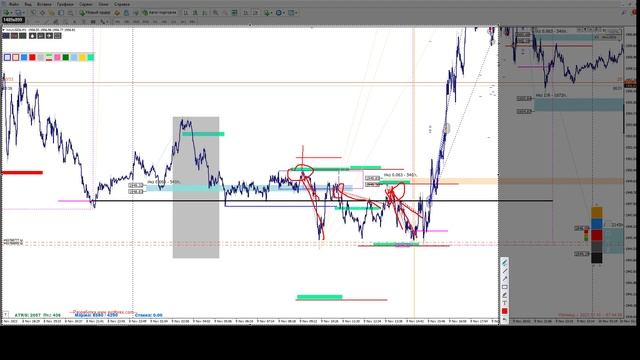Select the H4 timeframe button
Viewport: 640px width, 360px height.
[x=164, y=22]
